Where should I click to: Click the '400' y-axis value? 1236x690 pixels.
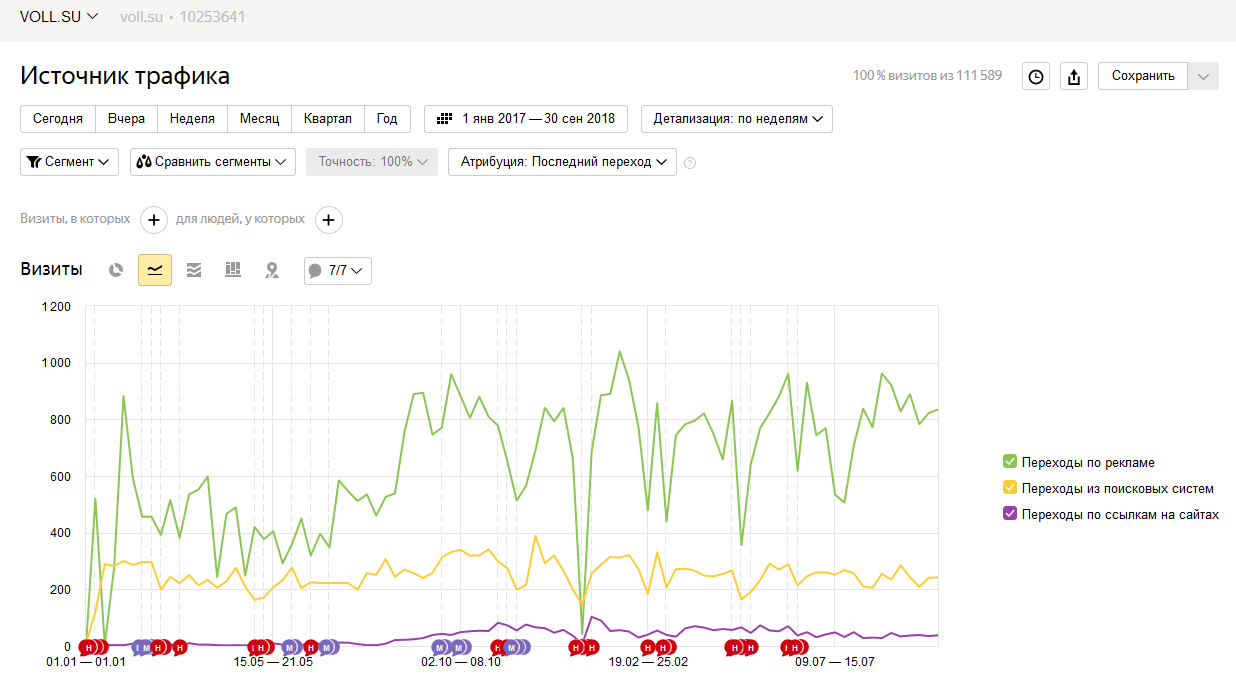(60, 533)
